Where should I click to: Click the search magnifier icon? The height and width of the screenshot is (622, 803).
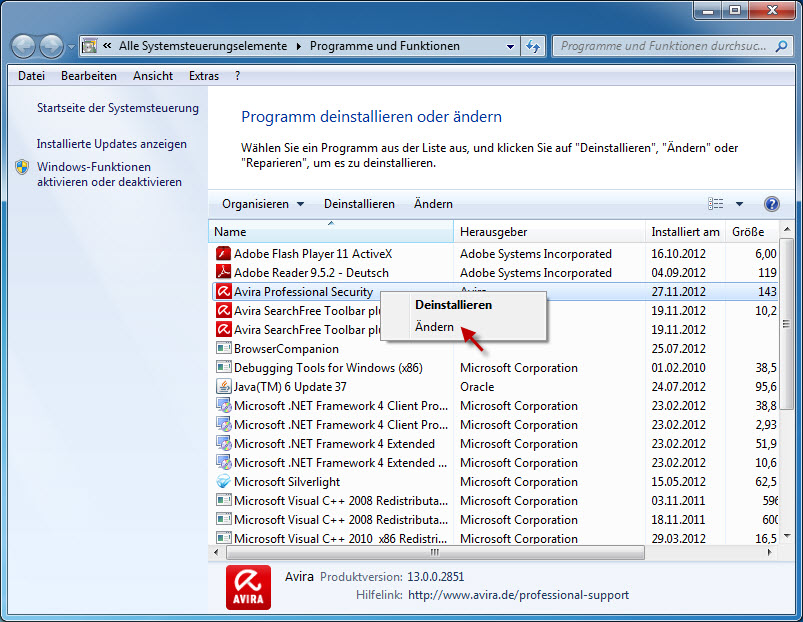pos(781,46)
